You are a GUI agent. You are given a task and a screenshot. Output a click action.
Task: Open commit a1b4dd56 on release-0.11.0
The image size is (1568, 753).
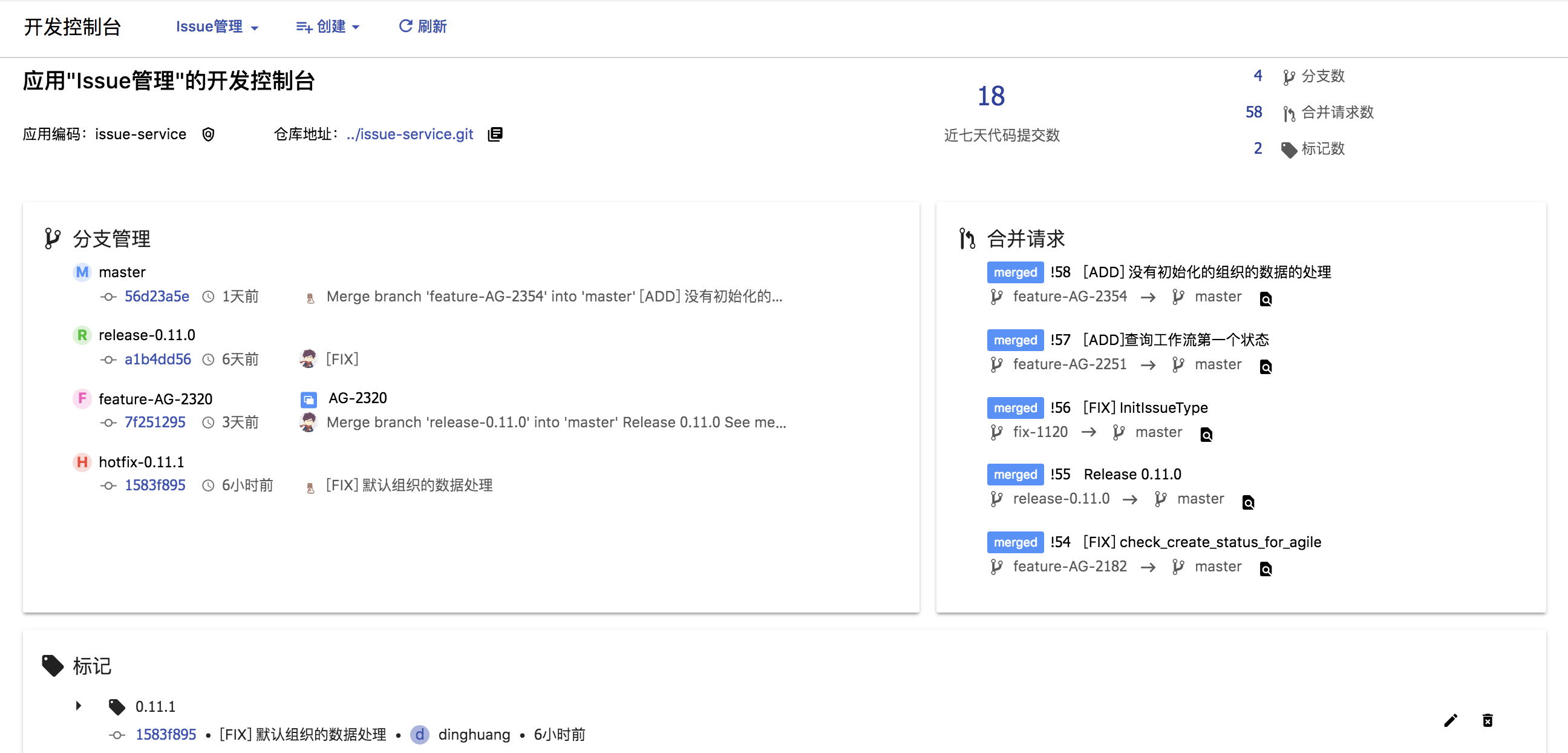[x=158, y=360]
